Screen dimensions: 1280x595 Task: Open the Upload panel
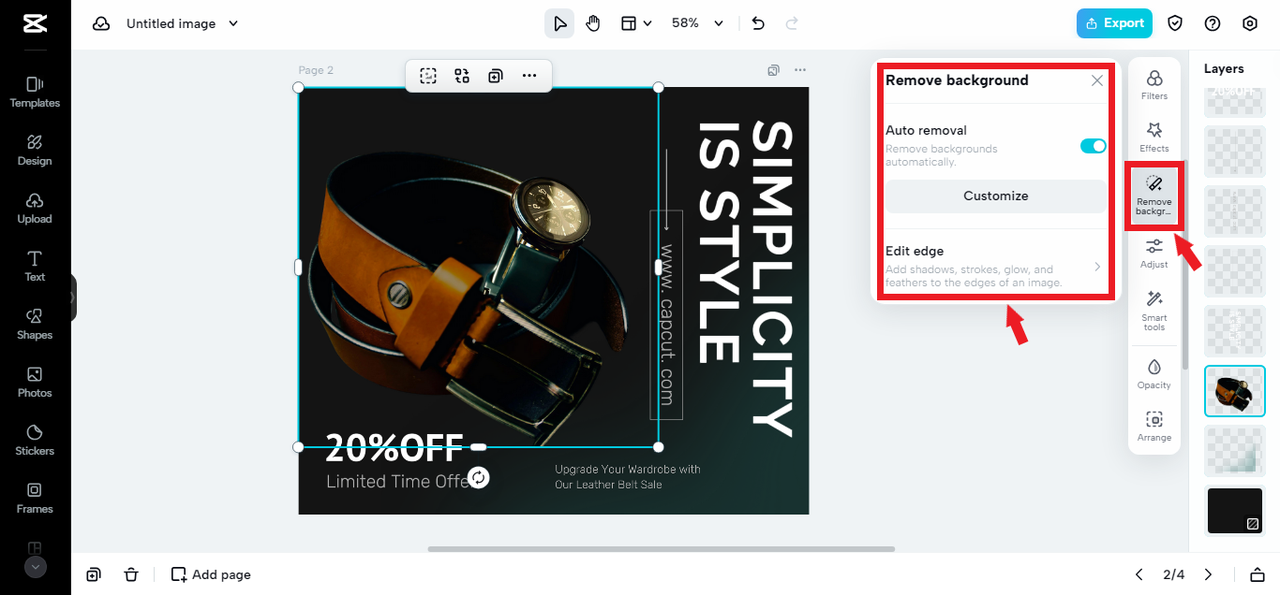click(x=35, y=208)
